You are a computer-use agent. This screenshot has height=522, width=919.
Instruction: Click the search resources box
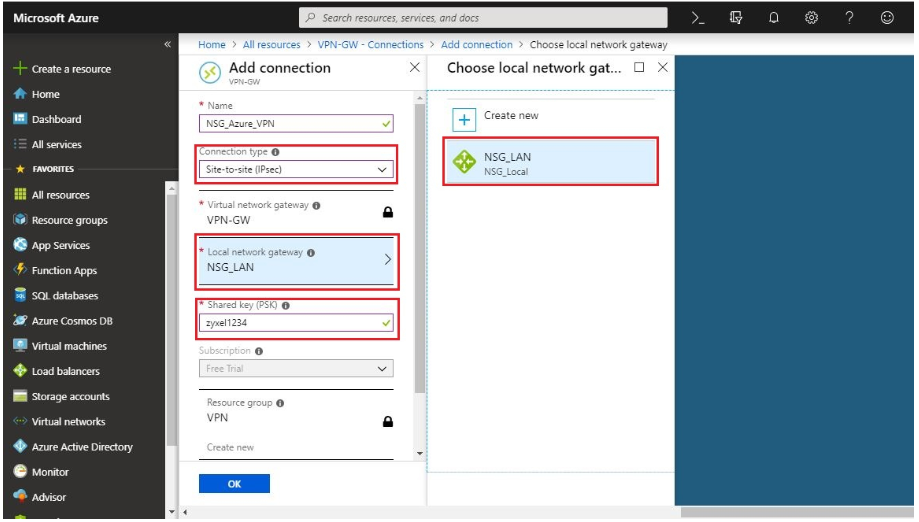click(484, 18)
